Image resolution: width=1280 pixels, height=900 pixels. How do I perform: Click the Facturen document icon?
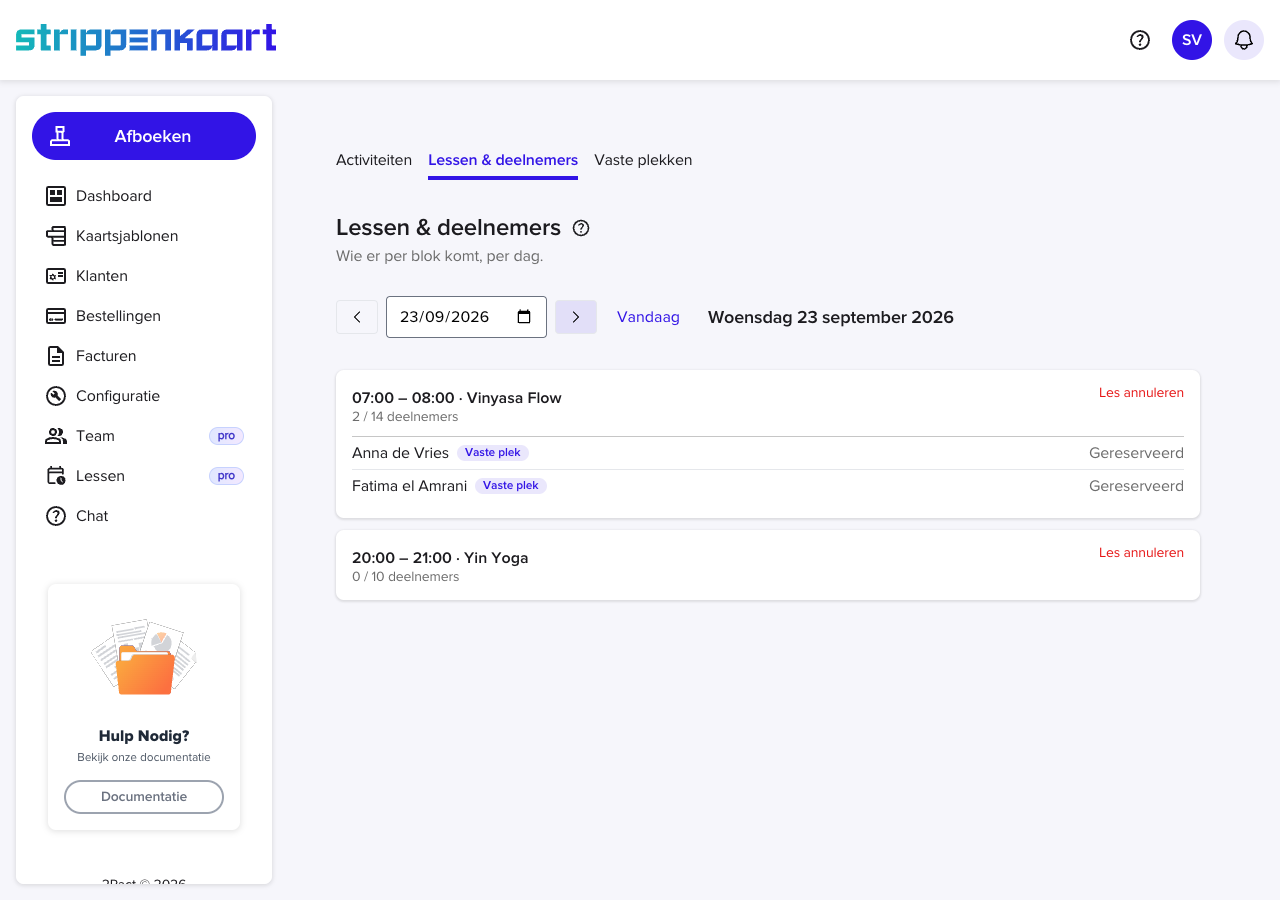tap(56, 356)
